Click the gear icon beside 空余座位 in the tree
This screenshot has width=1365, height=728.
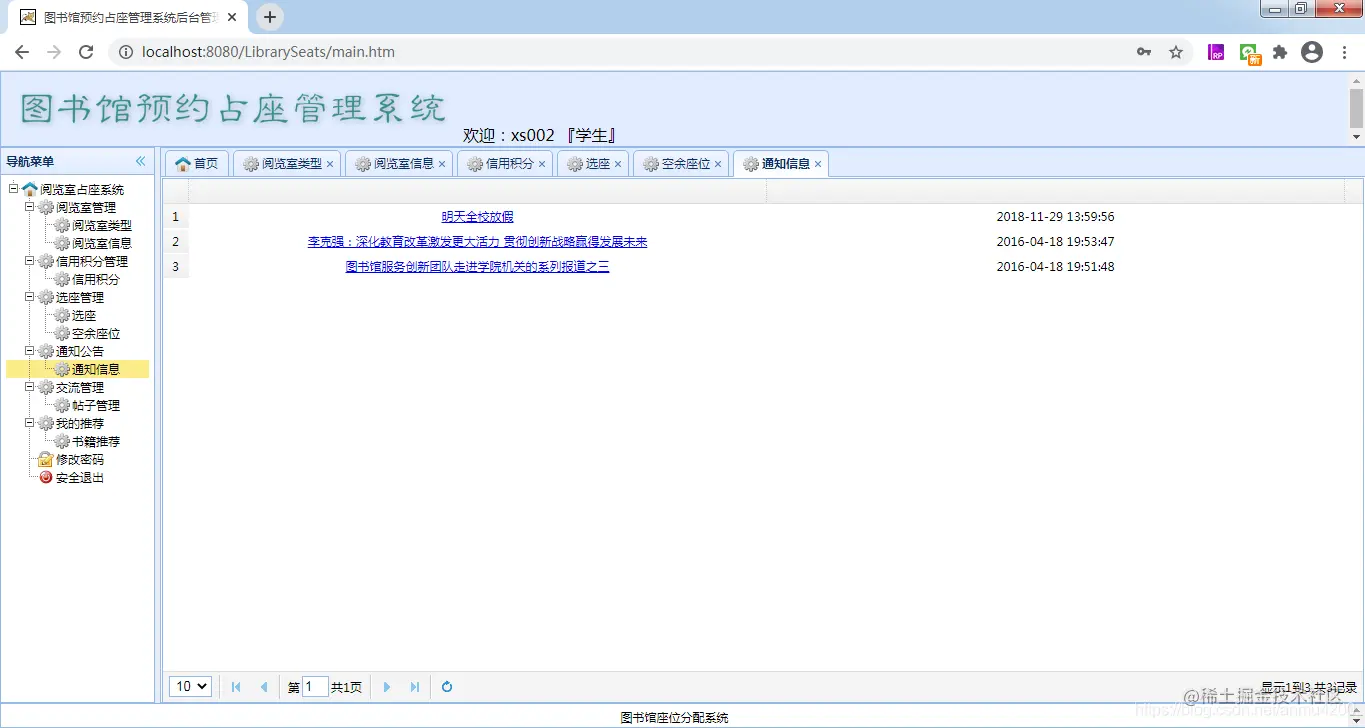[62, 333]
